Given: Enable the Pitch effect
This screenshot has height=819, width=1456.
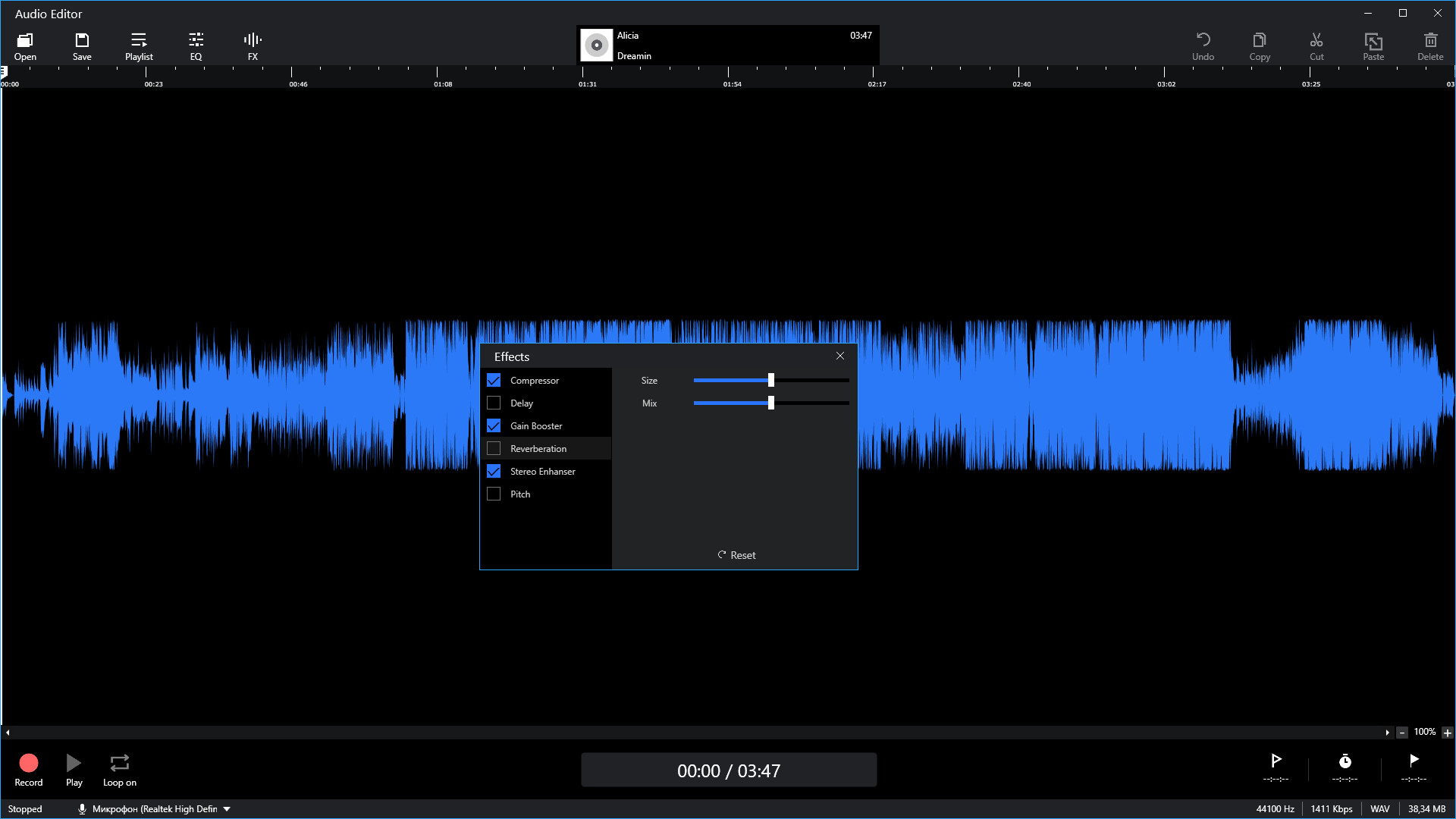Looking at the screenshot, I should pos(494,494).
